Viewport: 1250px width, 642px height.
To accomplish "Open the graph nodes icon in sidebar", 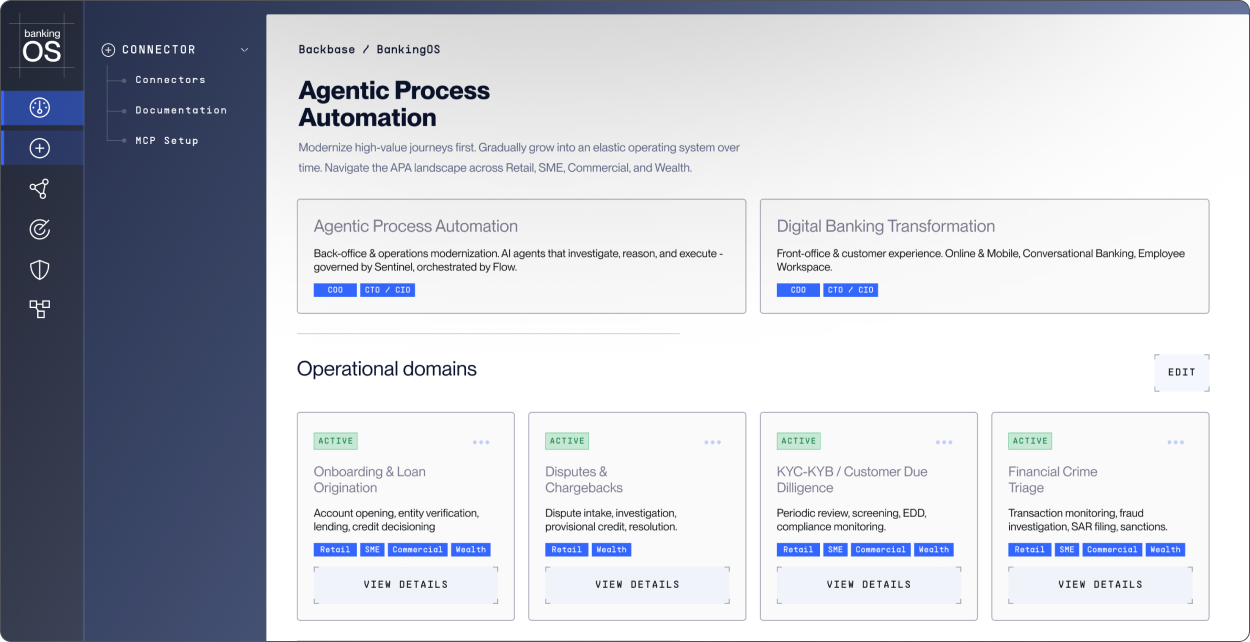I will [x=40, y=189].
